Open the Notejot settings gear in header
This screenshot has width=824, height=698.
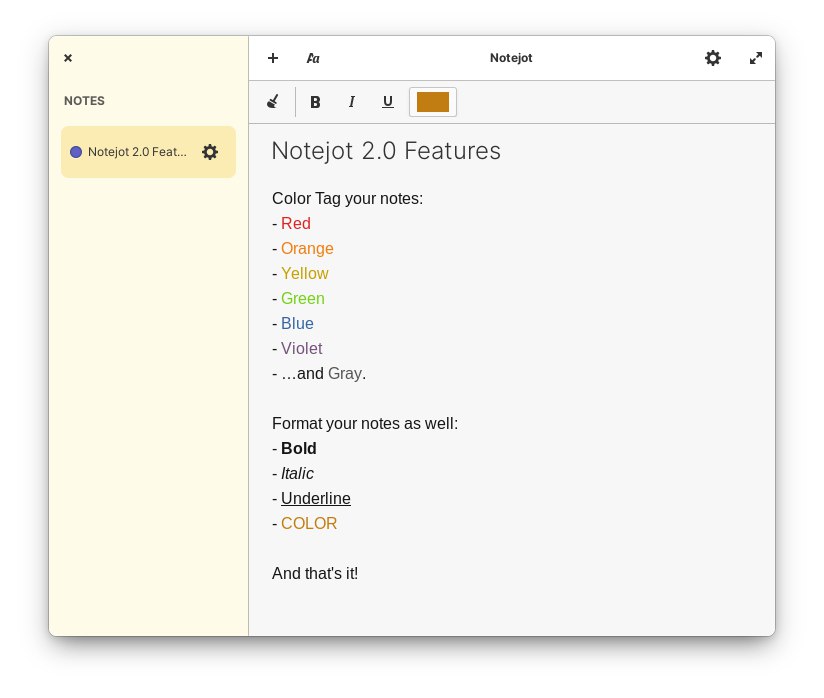pos(713,58)
